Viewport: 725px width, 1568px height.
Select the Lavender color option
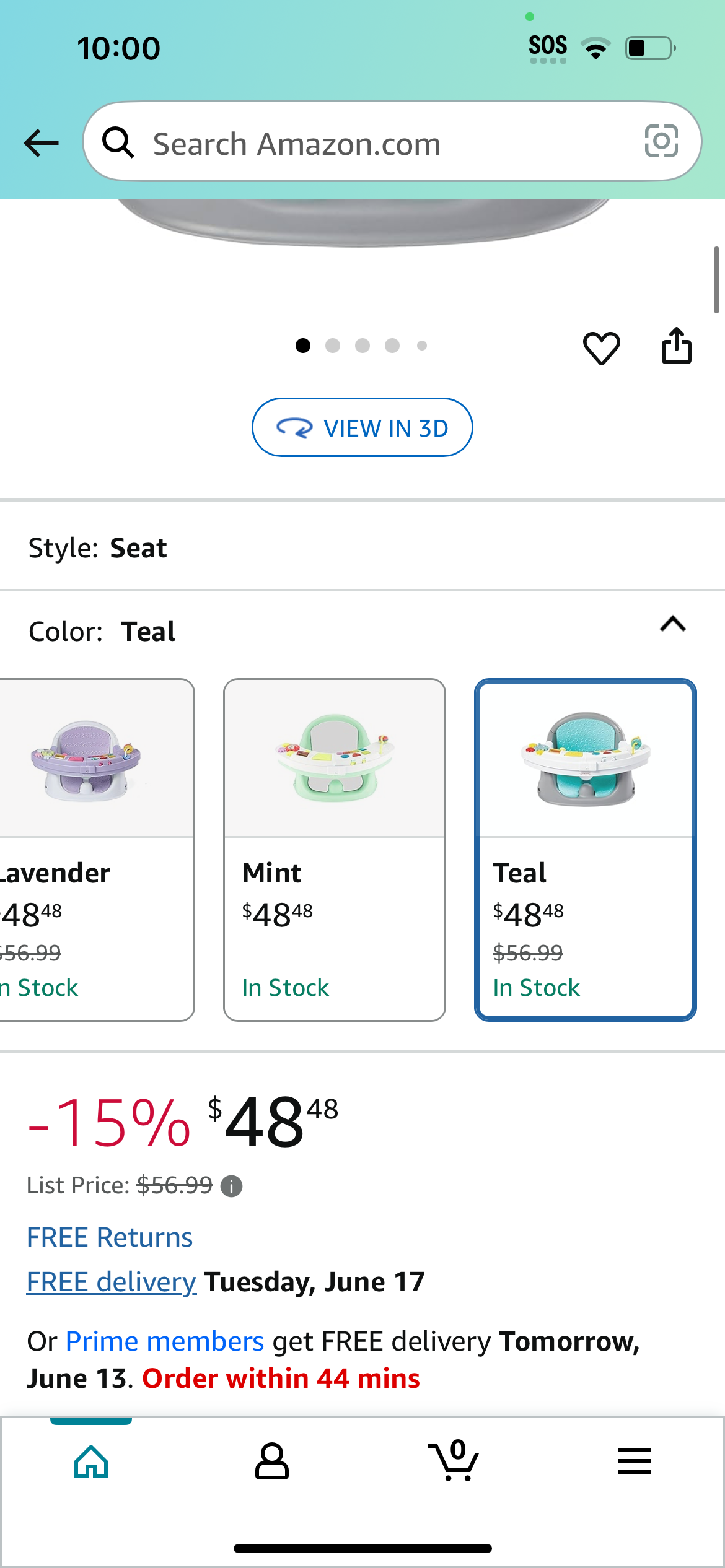tap(97, 850)
